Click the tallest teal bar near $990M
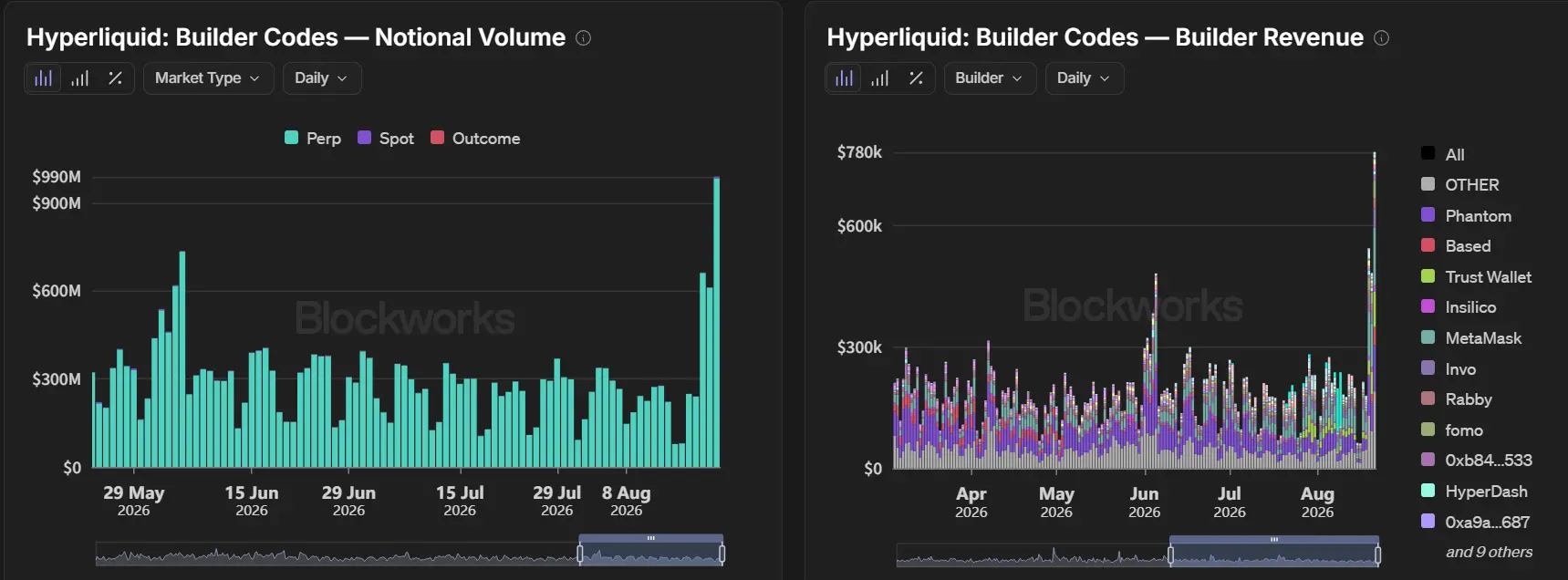This screenshot has height=580, width=1568. pyautogui.click(x=717, y=322)
